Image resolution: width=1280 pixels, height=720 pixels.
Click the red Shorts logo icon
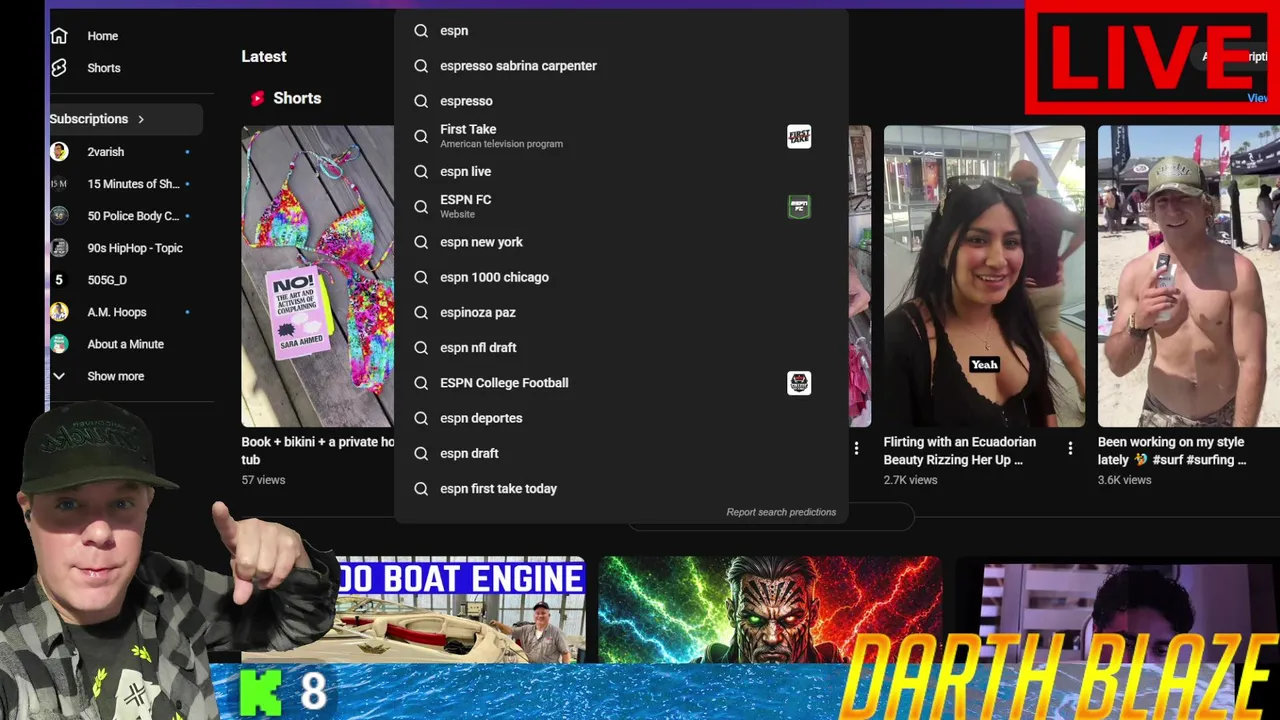[257, 98]
